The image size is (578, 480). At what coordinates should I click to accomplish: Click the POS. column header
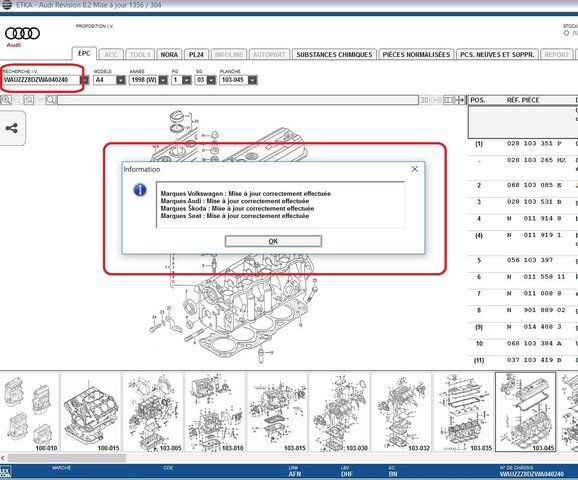tap(478, 100)
